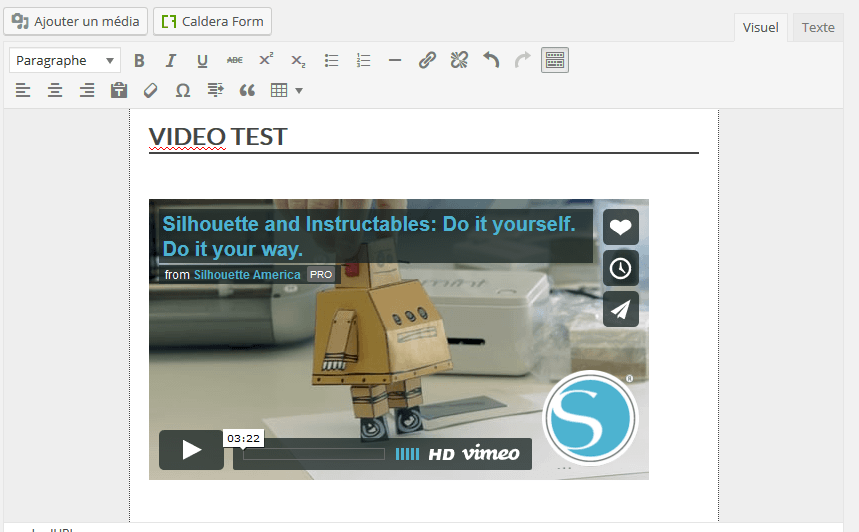
Task: Clear formatting with the eraser icon
Action: 151,90
